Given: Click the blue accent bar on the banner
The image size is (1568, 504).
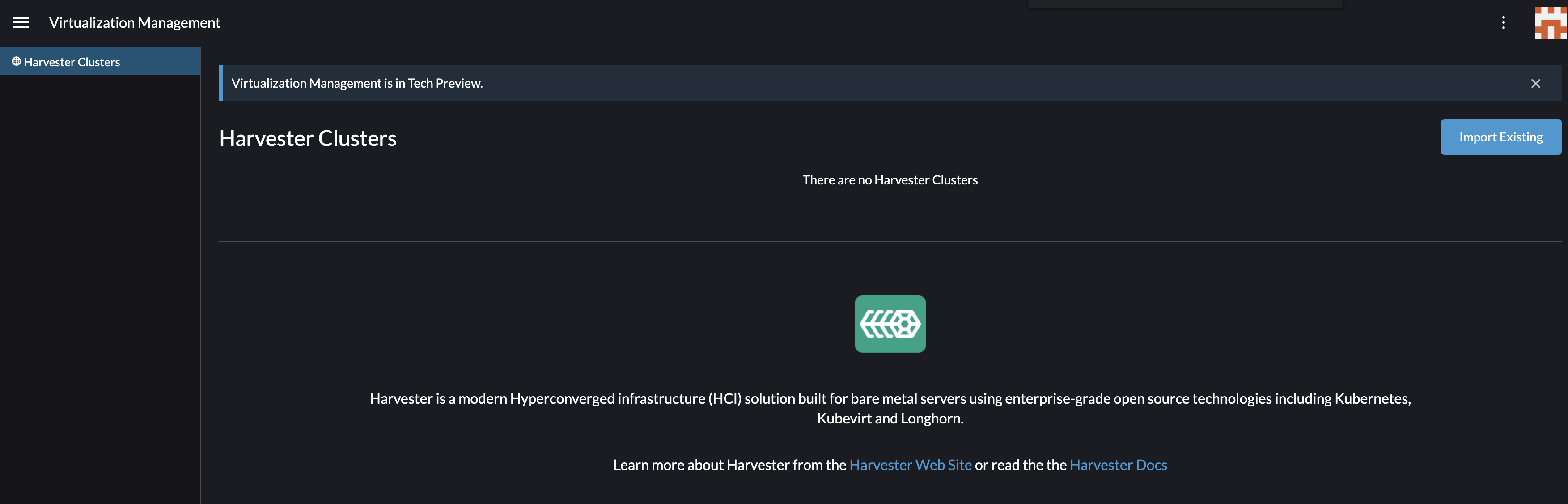Looking at the screenshot, I should [x=221, y=83].
